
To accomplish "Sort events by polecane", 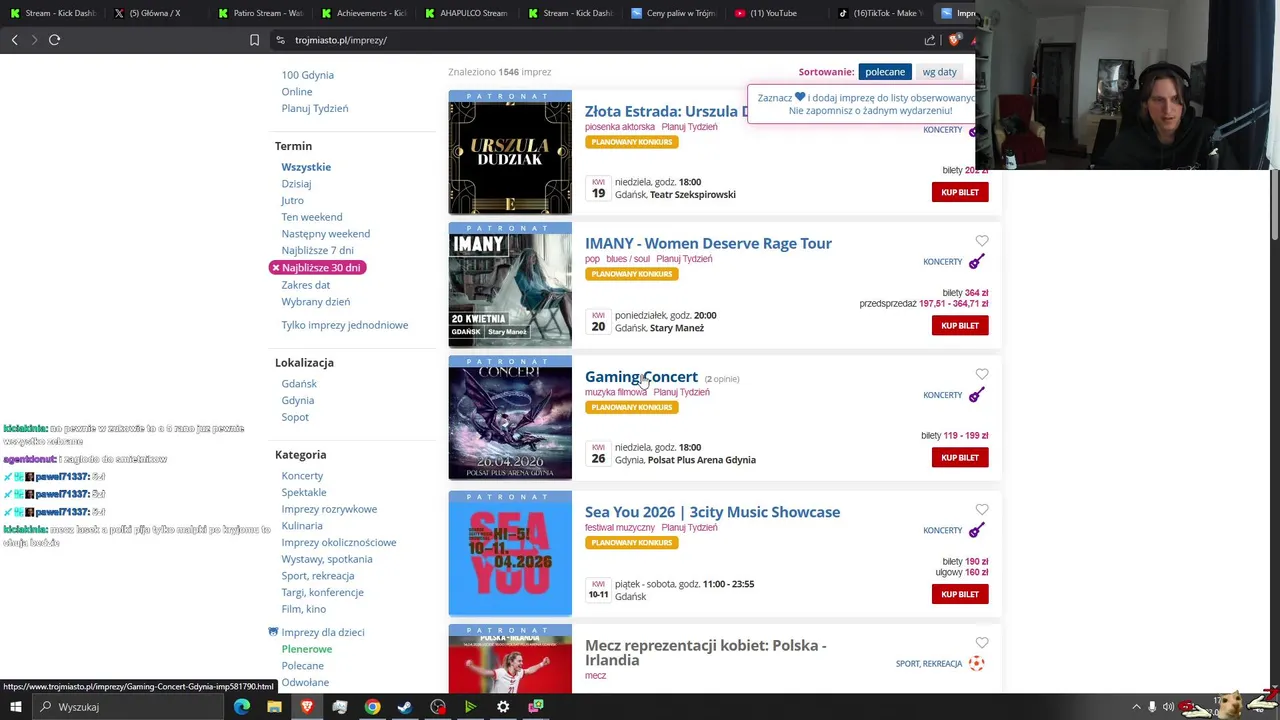I will click(x=885, y=72).
